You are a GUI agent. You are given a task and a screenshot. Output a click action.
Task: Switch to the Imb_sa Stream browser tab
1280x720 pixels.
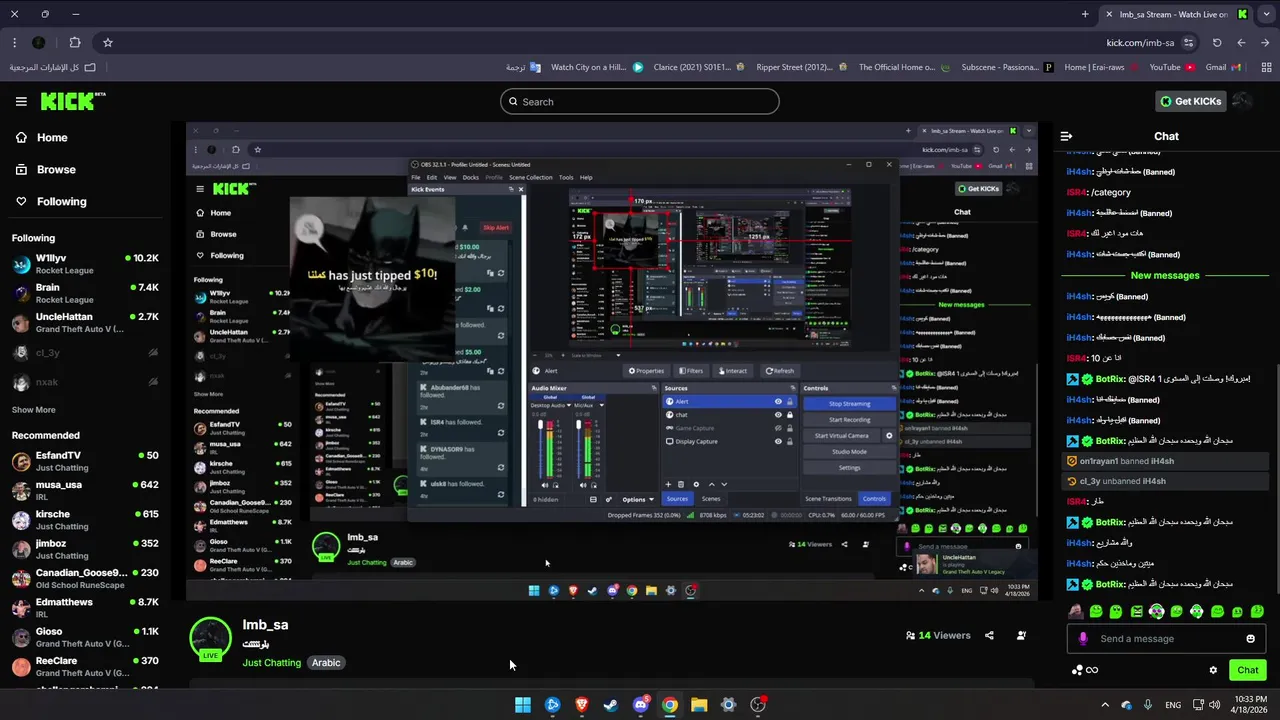pyautogui.click(x=1174, y=14)
